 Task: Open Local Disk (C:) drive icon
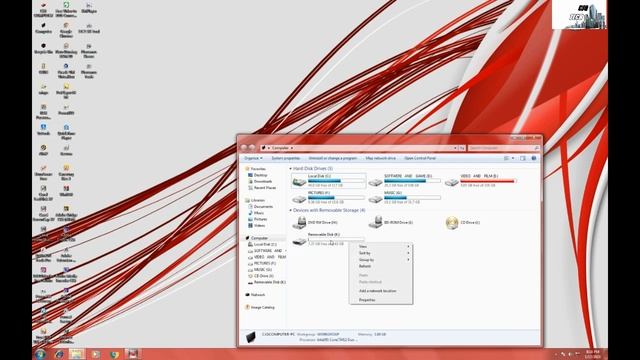[x=299, y=182]
